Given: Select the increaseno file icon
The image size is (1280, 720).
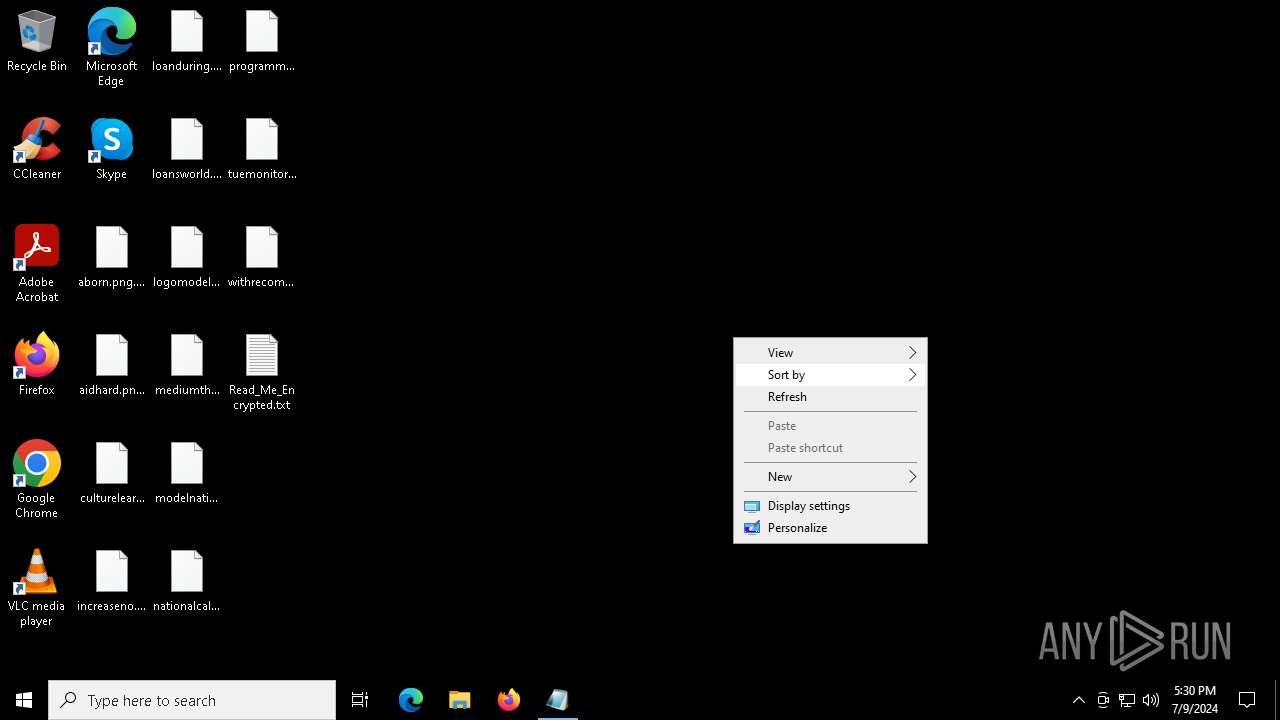Looking at the screenshot, I should pyautogui.click(x=112, y=582).
